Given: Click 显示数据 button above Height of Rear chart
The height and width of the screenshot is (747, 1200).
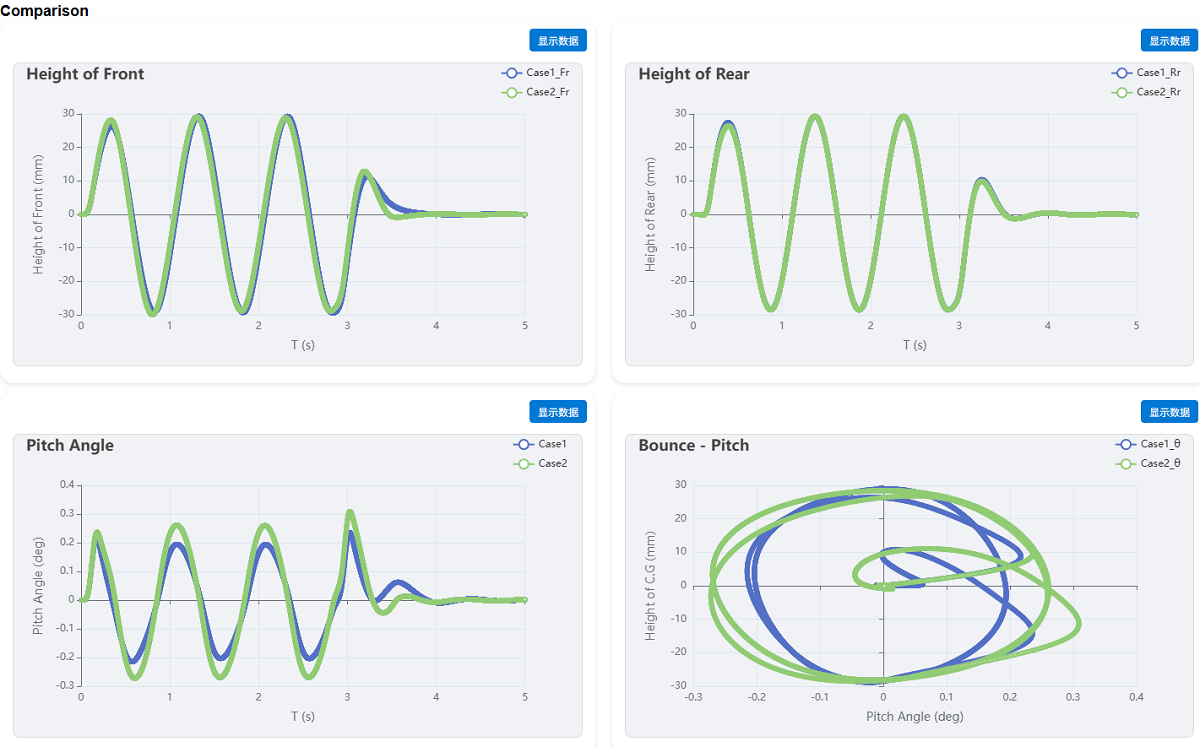Looking at the screenshot, I should click(1169, 41).
